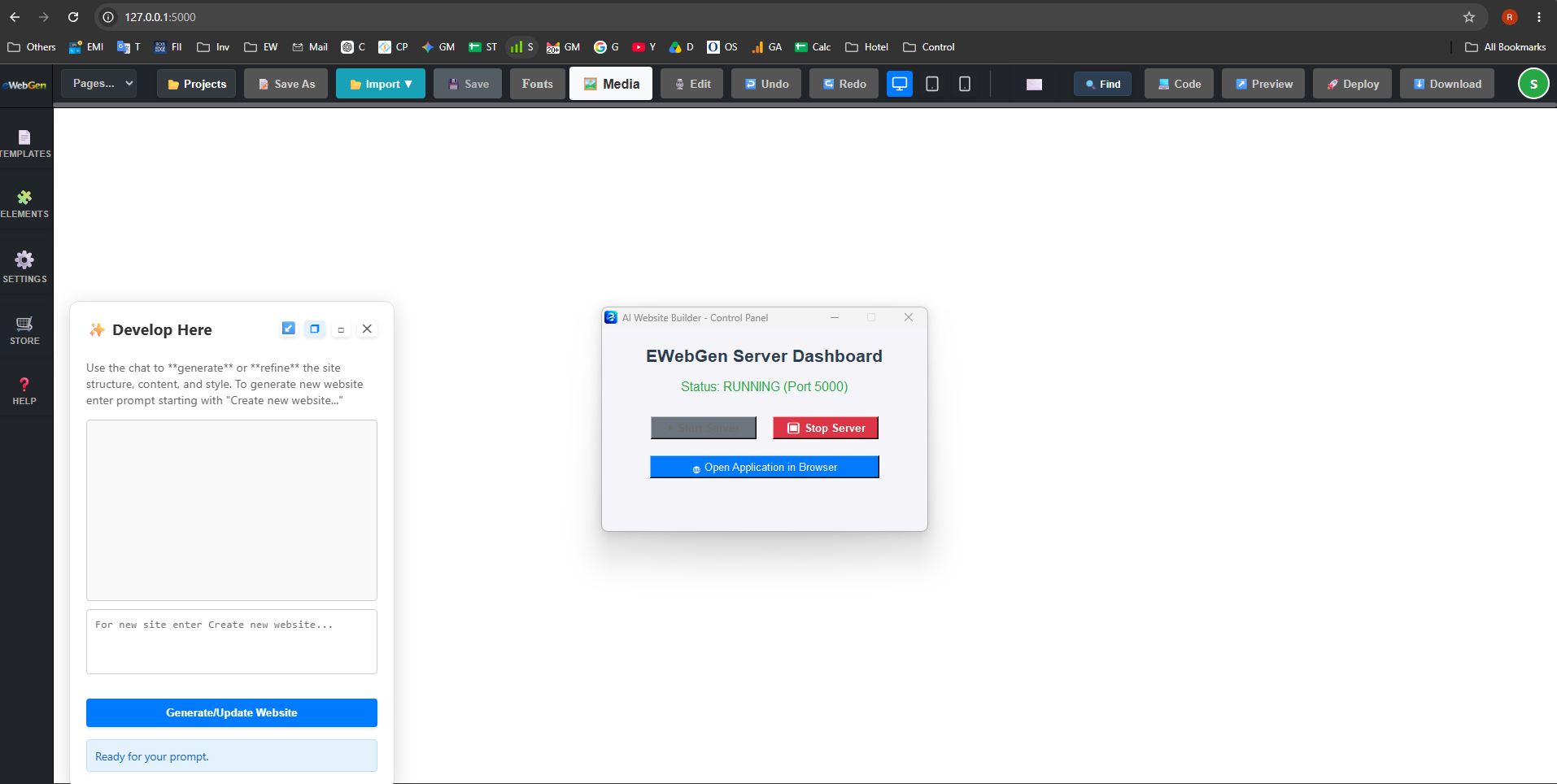
Task: Expand the Import dropdown menu
Action: click(x=381, y=84)
